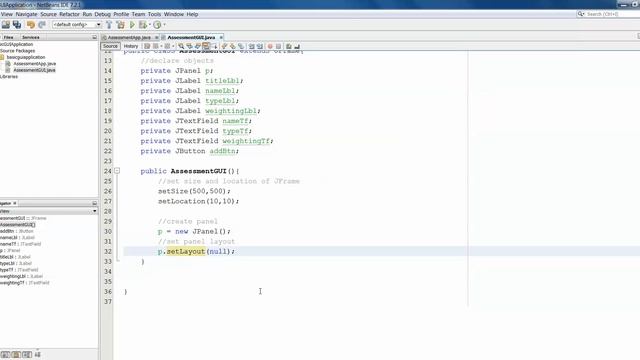This screenshot has height=360, width=640.
Task: Select the Libraries node in project tree
Action: (x=9, y=76)
